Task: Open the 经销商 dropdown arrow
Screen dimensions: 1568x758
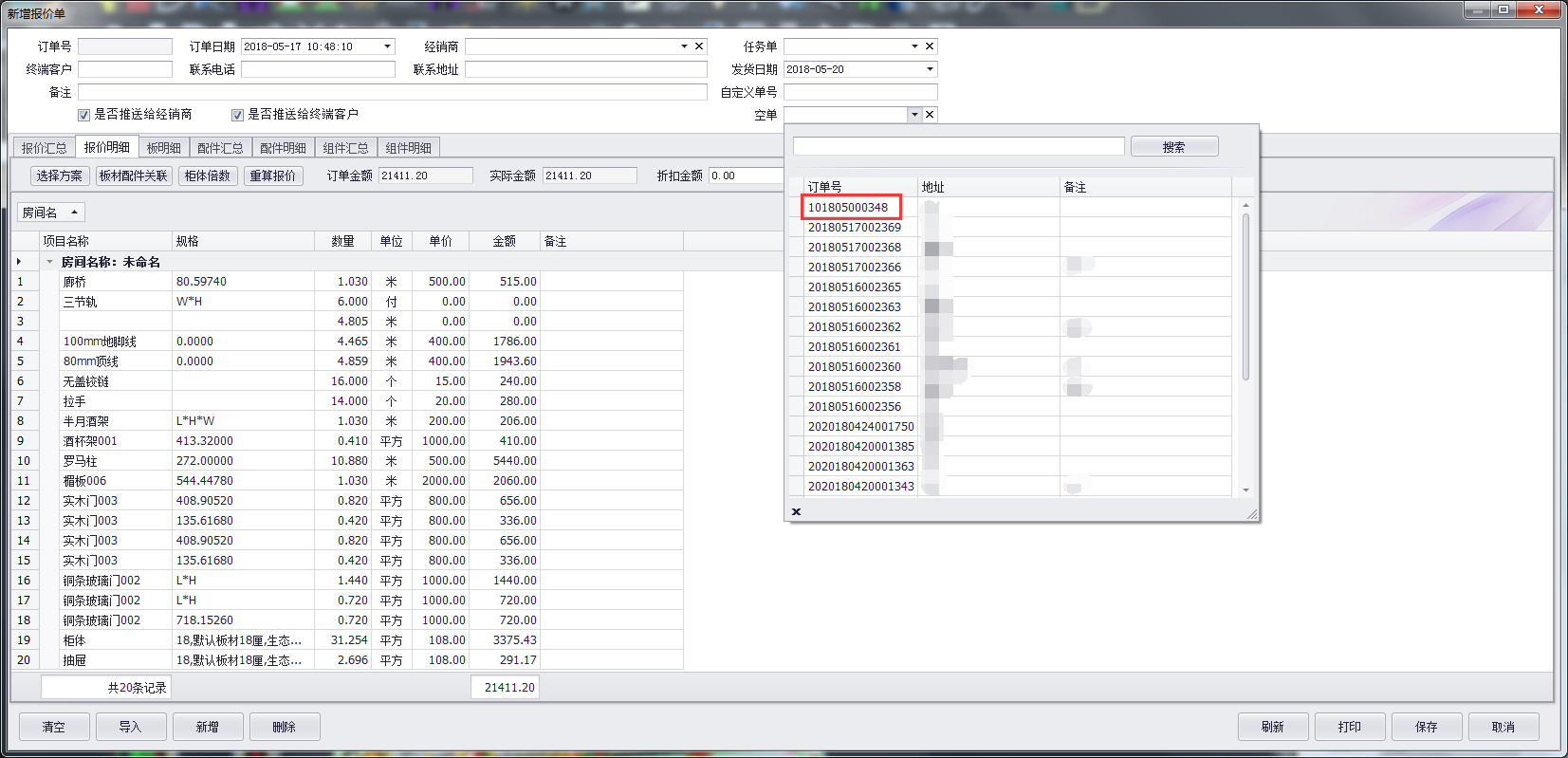Action: [x=684, y=46]
